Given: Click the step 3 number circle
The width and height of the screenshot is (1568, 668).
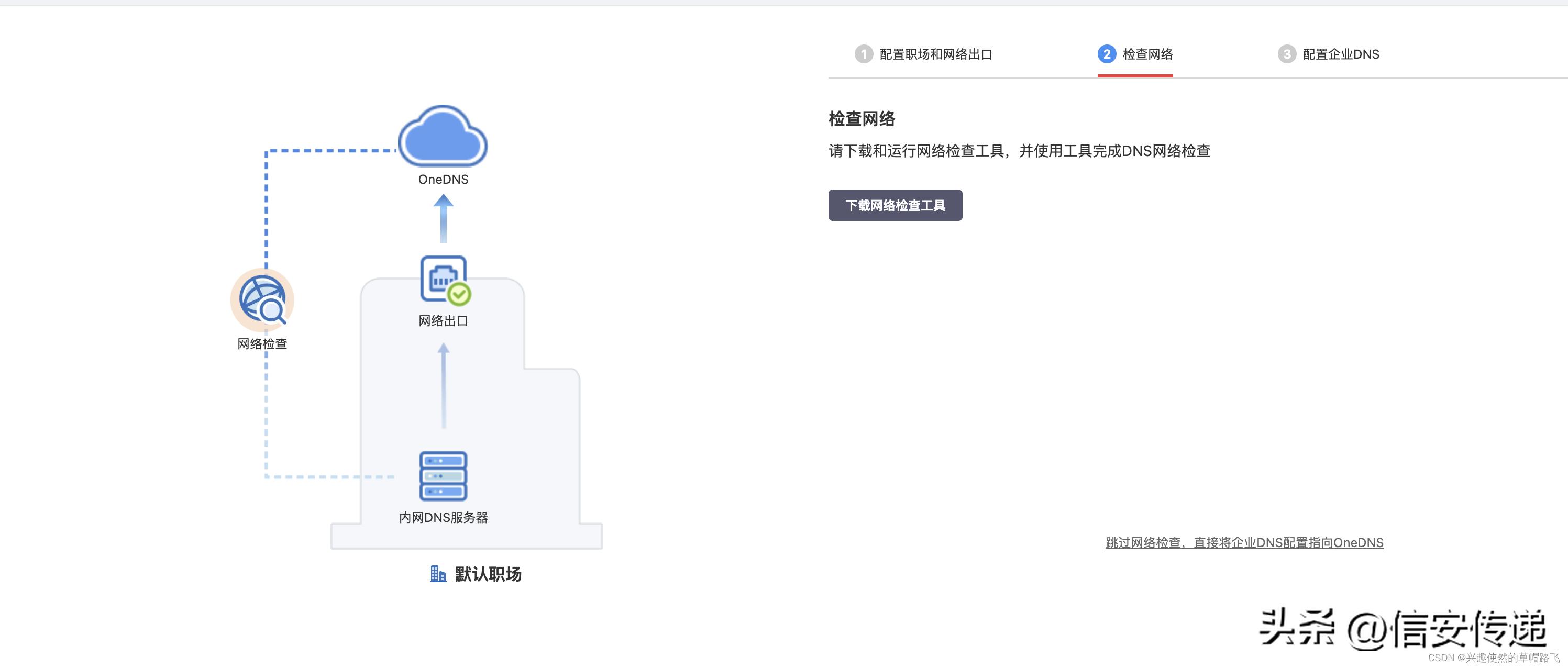Looking at the screenshot, I should tap(1286, 54).
